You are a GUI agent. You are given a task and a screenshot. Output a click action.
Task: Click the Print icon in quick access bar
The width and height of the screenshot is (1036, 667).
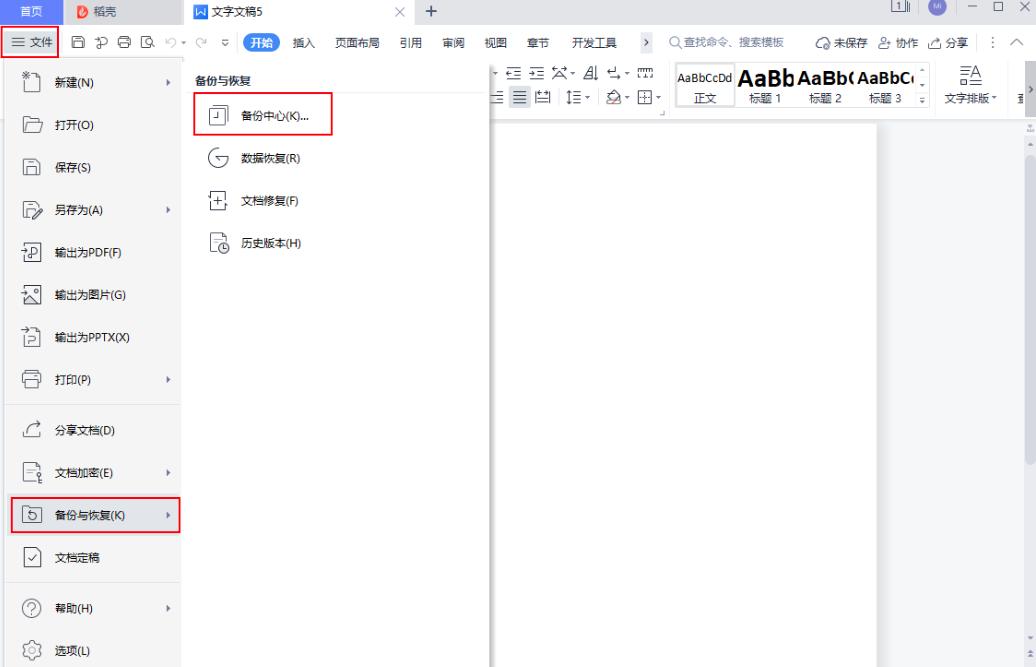tap(125, 43)
